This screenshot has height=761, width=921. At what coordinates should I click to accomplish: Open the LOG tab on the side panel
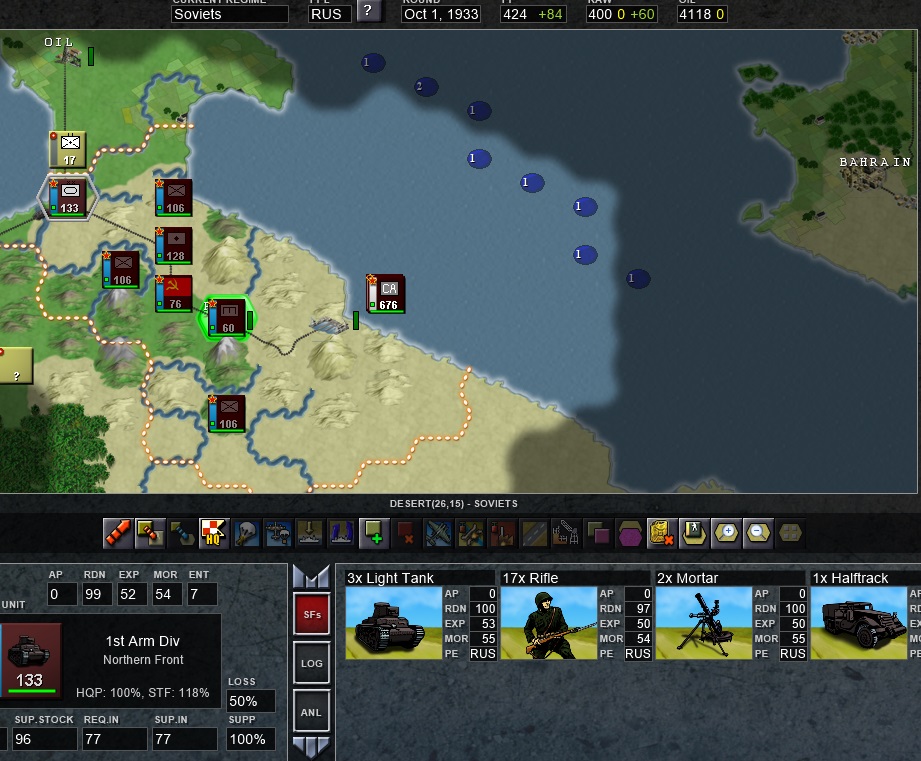[x=311, y=663]
